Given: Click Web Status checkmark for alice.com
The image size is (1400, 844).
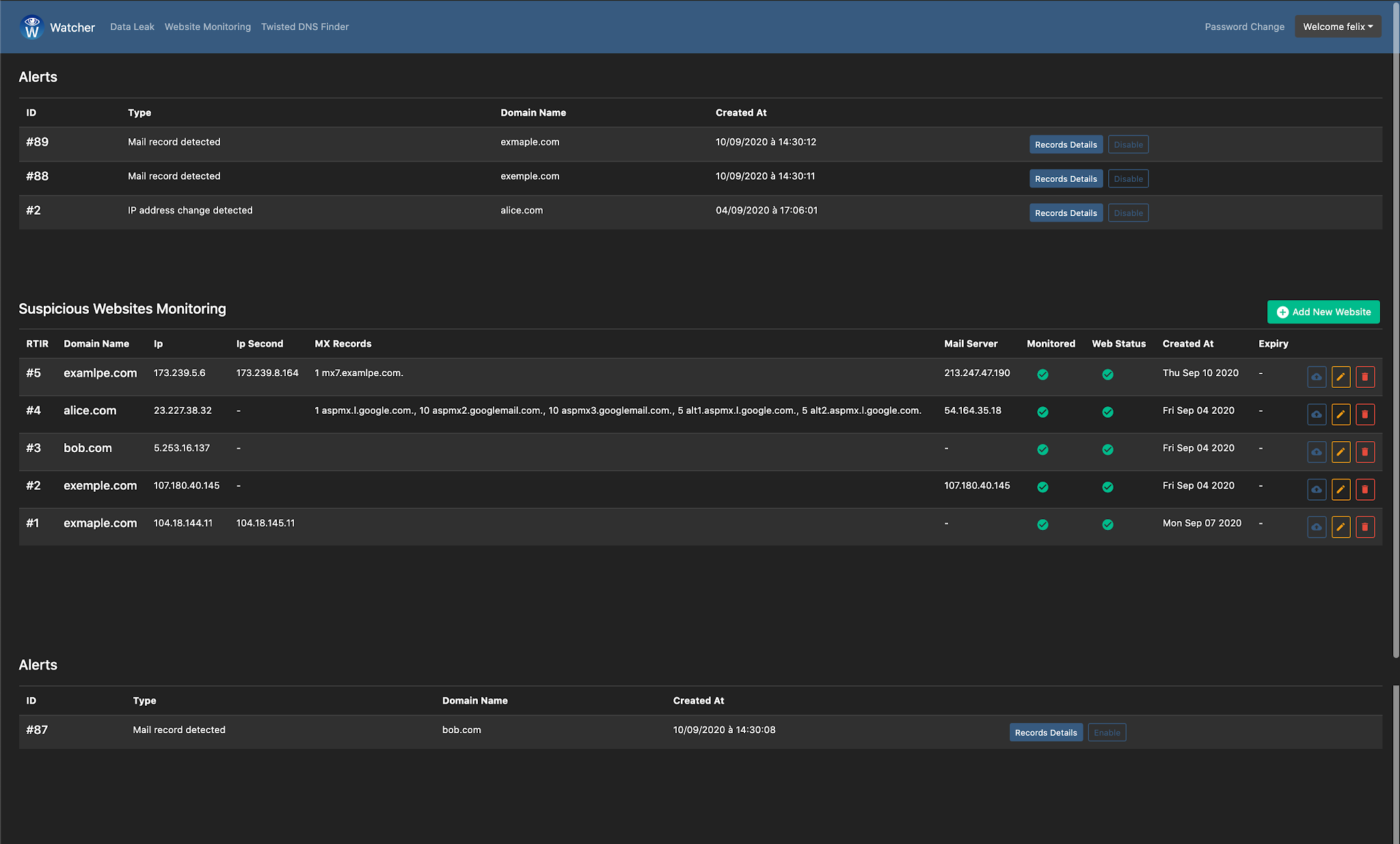Looking at the screenshot, I should pyautogui.click(x=1107, y=412).
